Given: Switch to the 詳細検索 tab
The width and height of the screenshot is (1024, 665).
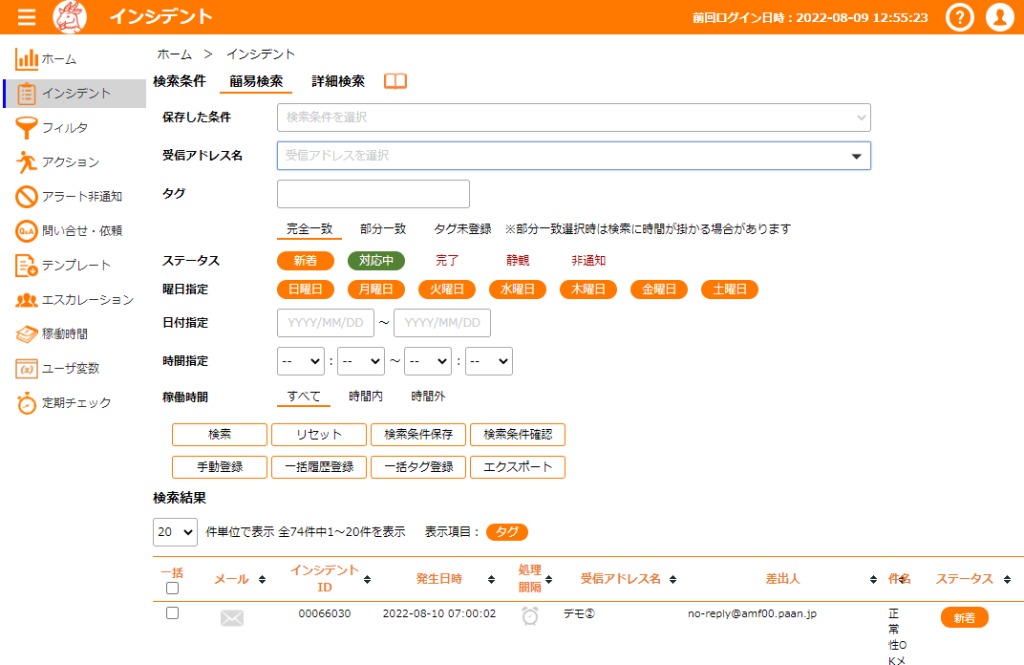Looking at the screenshot, I should [338, 81].
